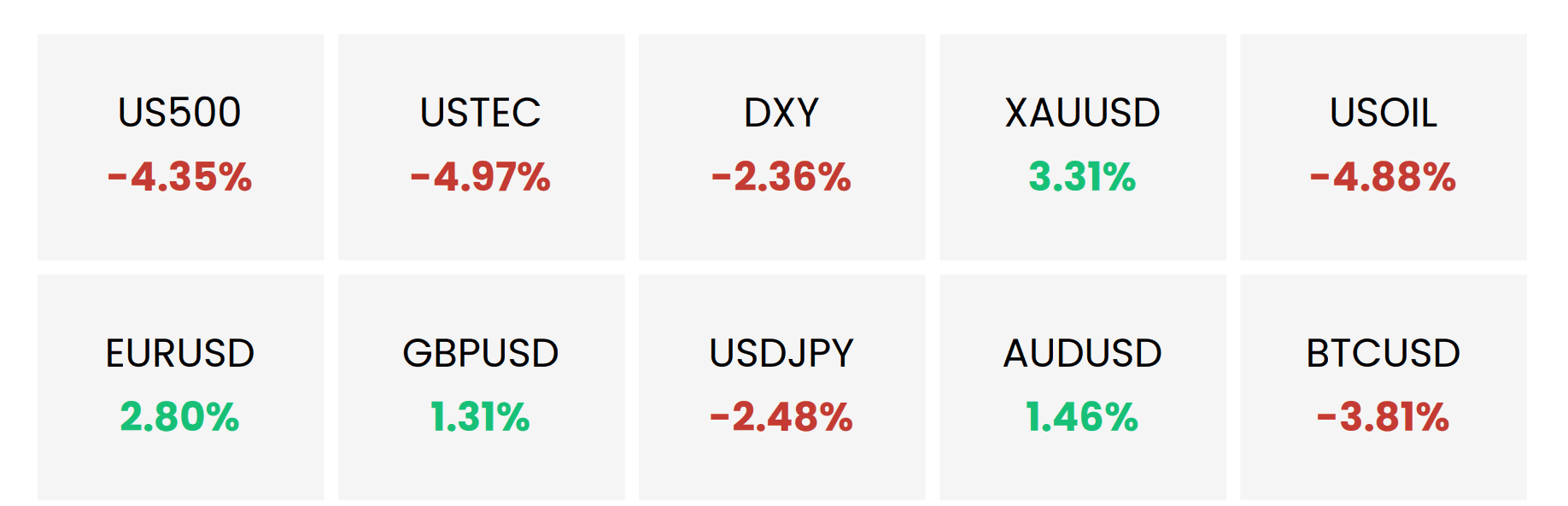Screen dimensions: 1568x506
Task: Select the 1.46% AUDUSD percentage
Action: tap(1083, 417)
